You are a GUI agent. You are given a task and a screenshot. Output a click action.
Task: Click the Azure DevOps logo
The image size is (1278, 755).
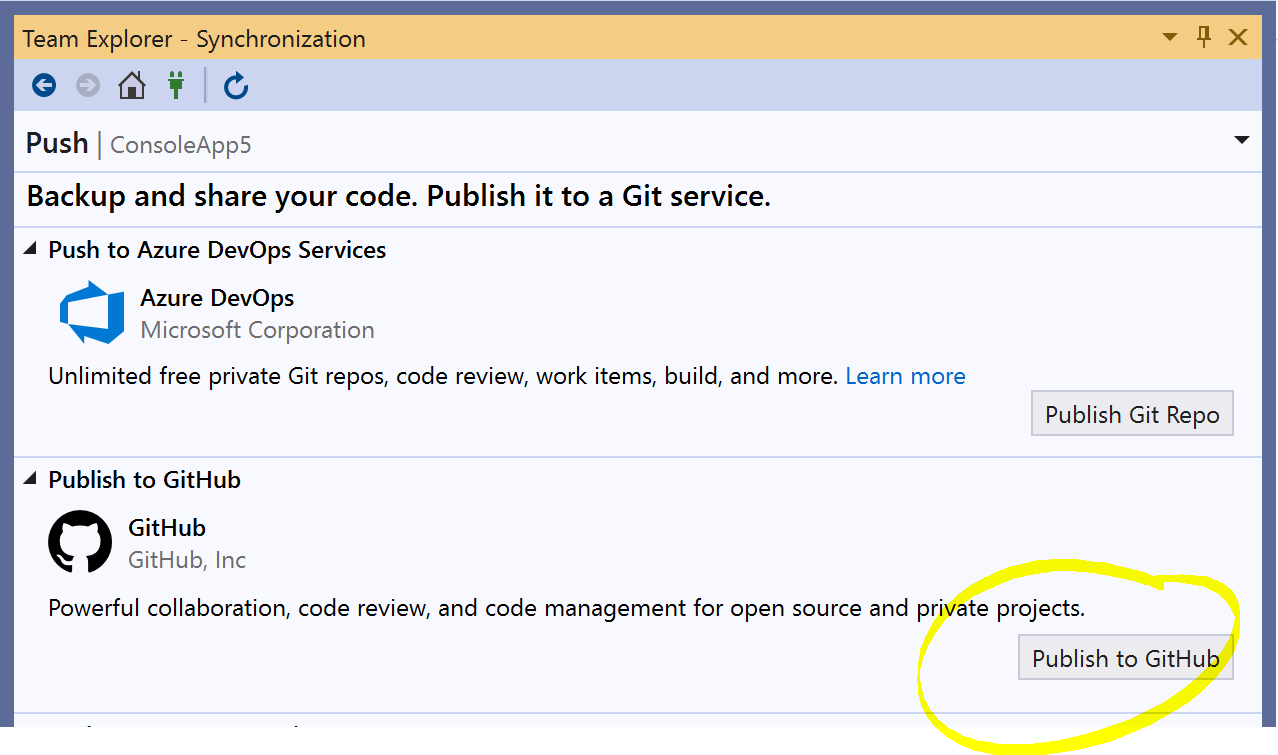click(91, 313)
